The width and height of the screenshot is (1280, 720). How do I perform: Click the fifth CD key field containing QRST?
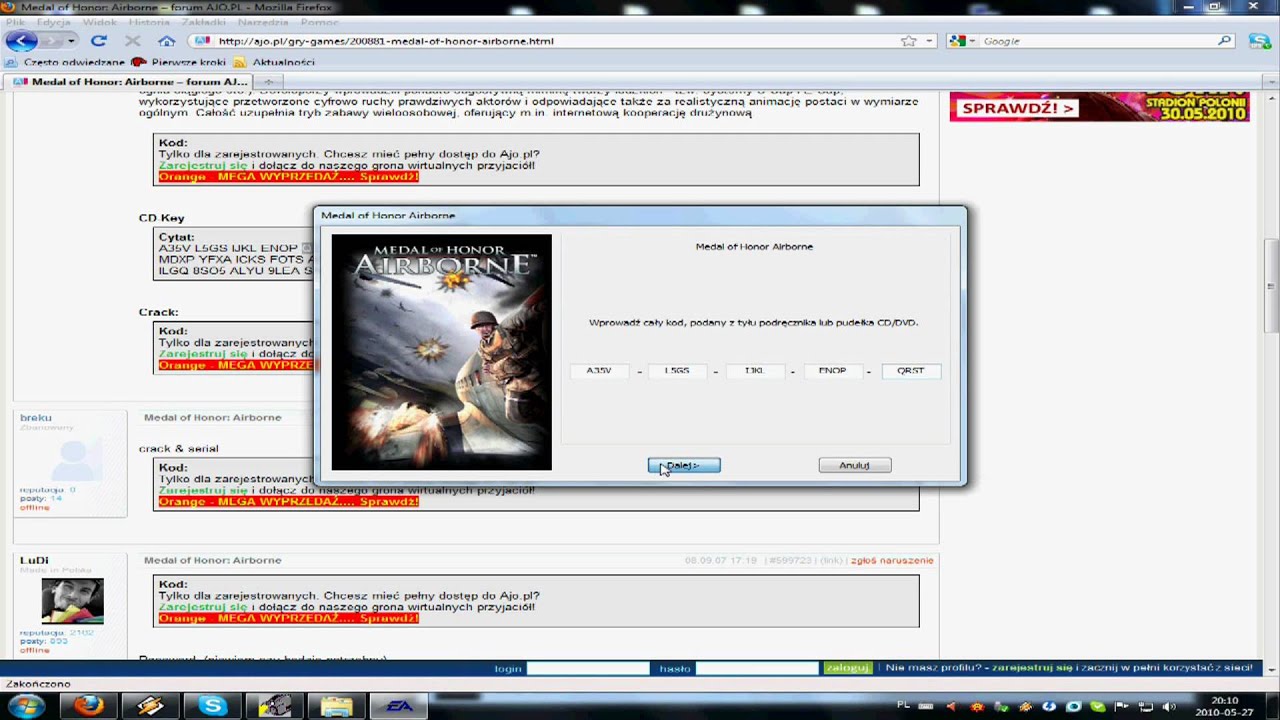tap(910, 370)
